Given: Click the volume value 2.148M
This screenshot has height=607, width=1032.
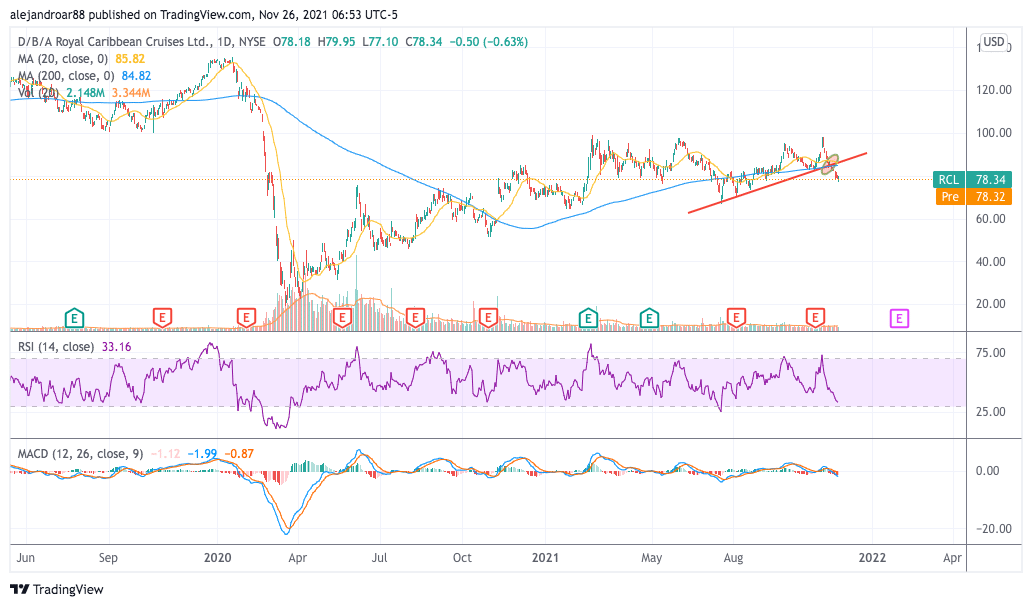Looking at the screenshot, I should 86,93.
